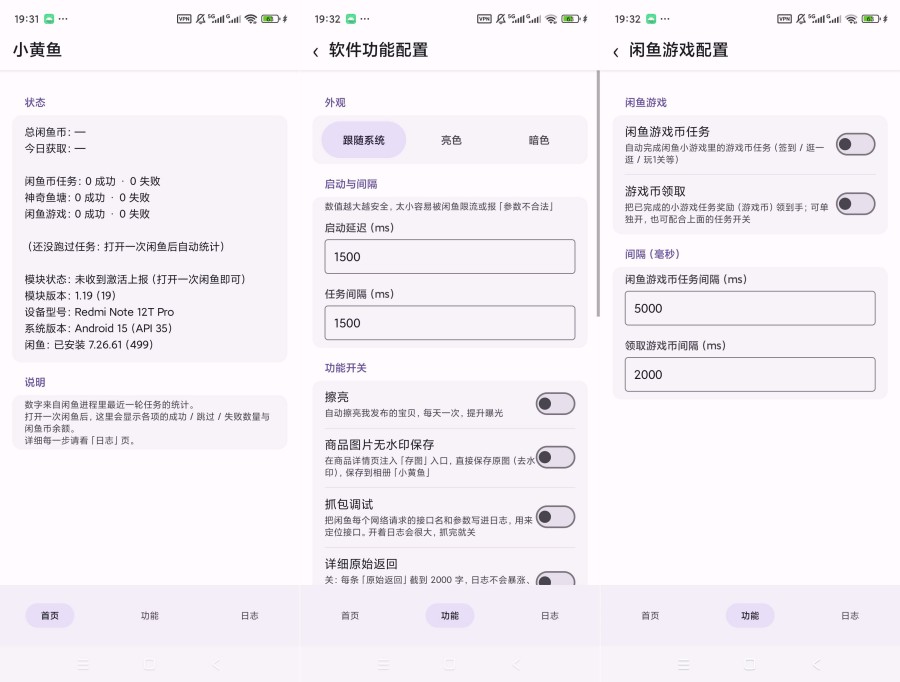
Task: Go back from 闲鱼游戏配置 screen
Action: click(x=616, y=52)
